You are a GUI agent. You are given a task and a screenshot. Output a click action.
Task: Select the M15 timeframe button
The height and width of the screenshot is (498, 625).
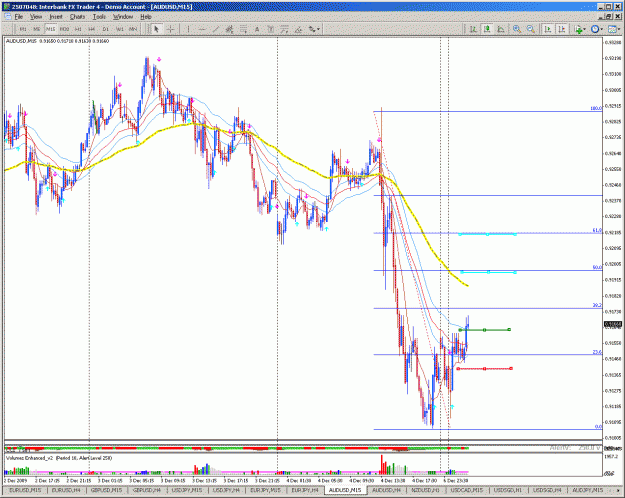coord(51,29)
